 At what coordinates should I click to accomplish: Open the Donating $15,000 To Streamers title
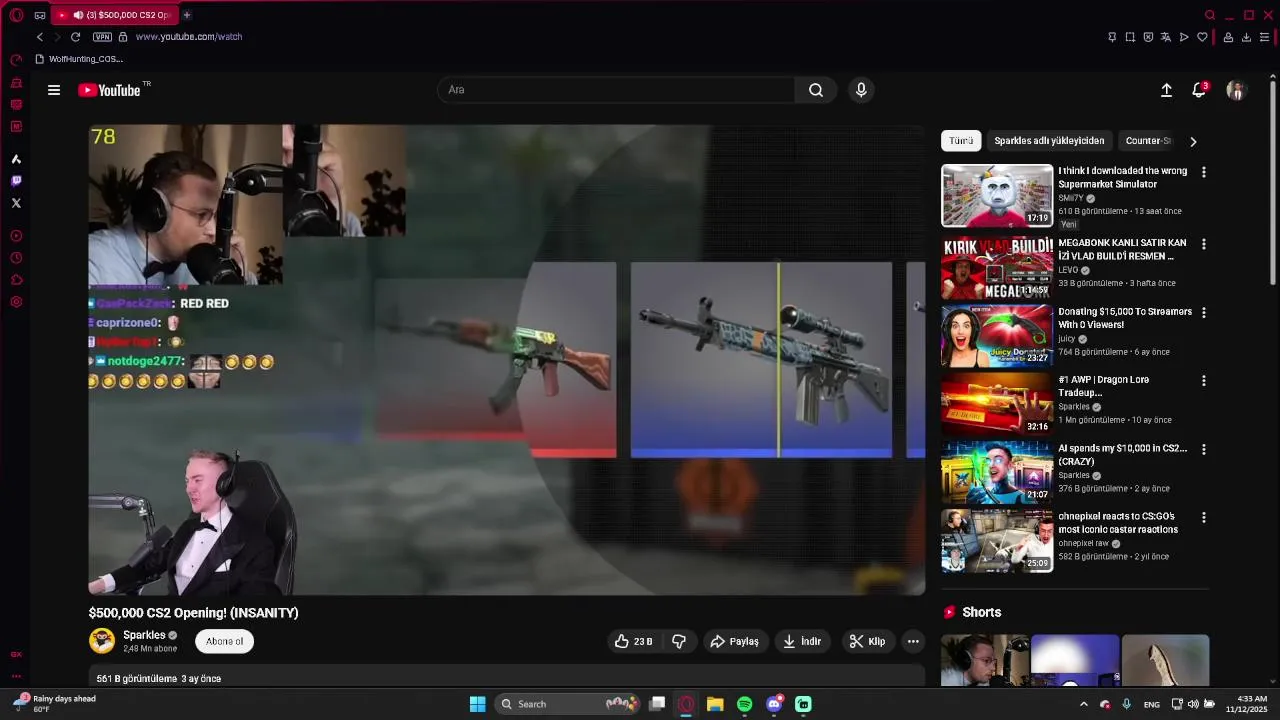[1125, 318]
